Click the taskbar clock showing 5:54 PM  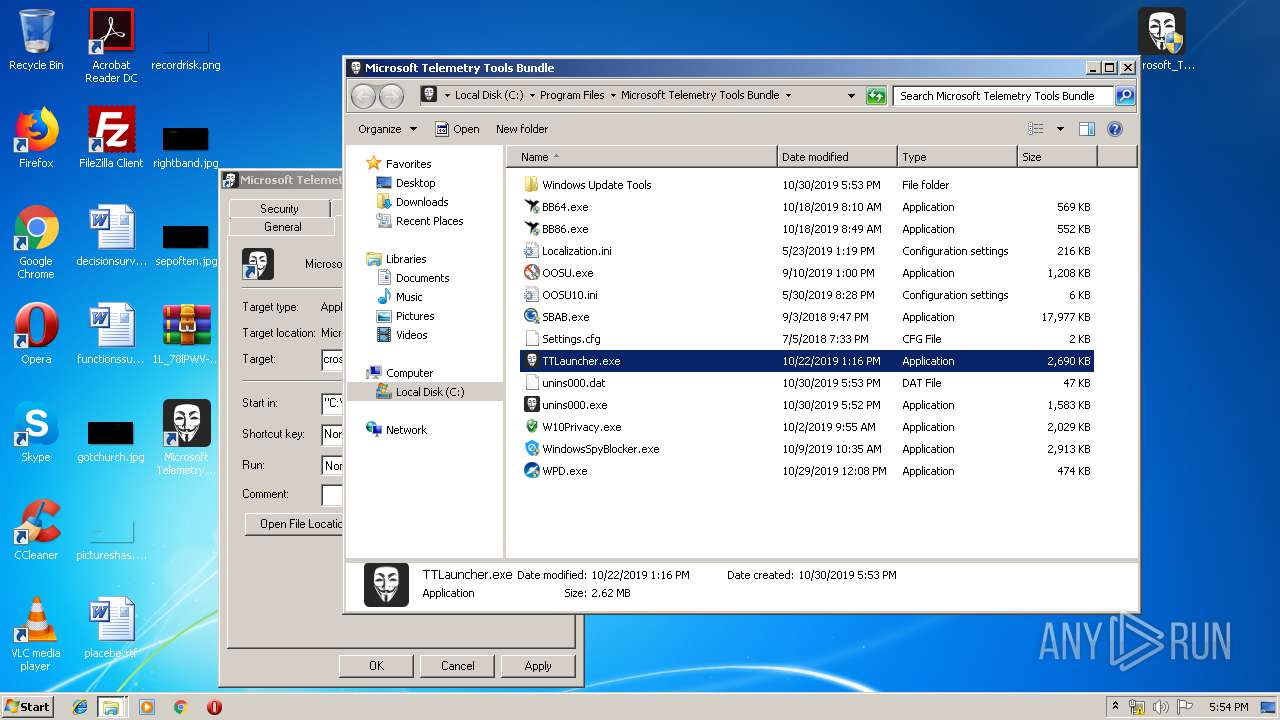[1228, 707]
